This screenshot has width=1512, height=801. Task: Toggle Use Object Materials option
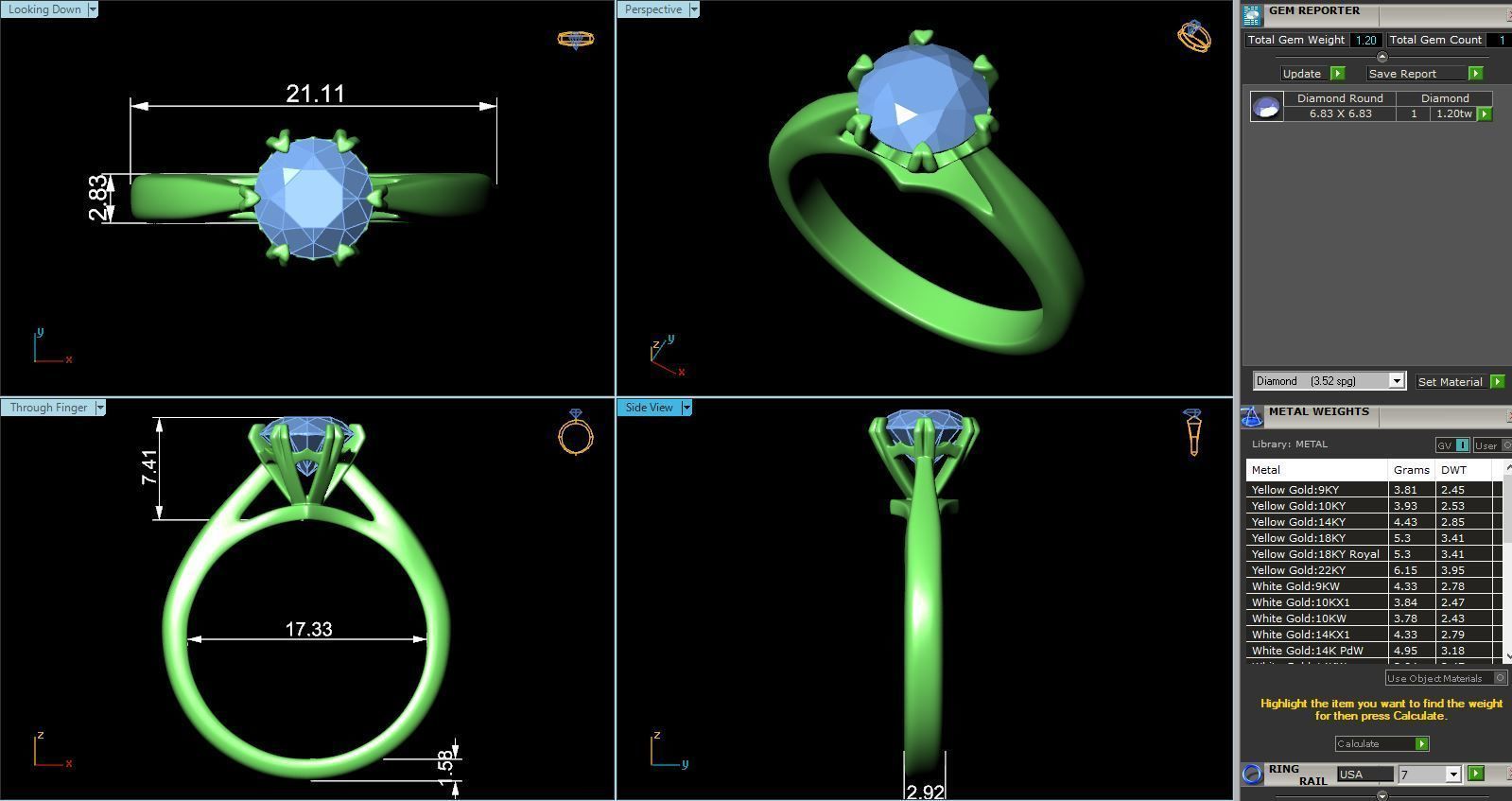tap(1446, 678)
